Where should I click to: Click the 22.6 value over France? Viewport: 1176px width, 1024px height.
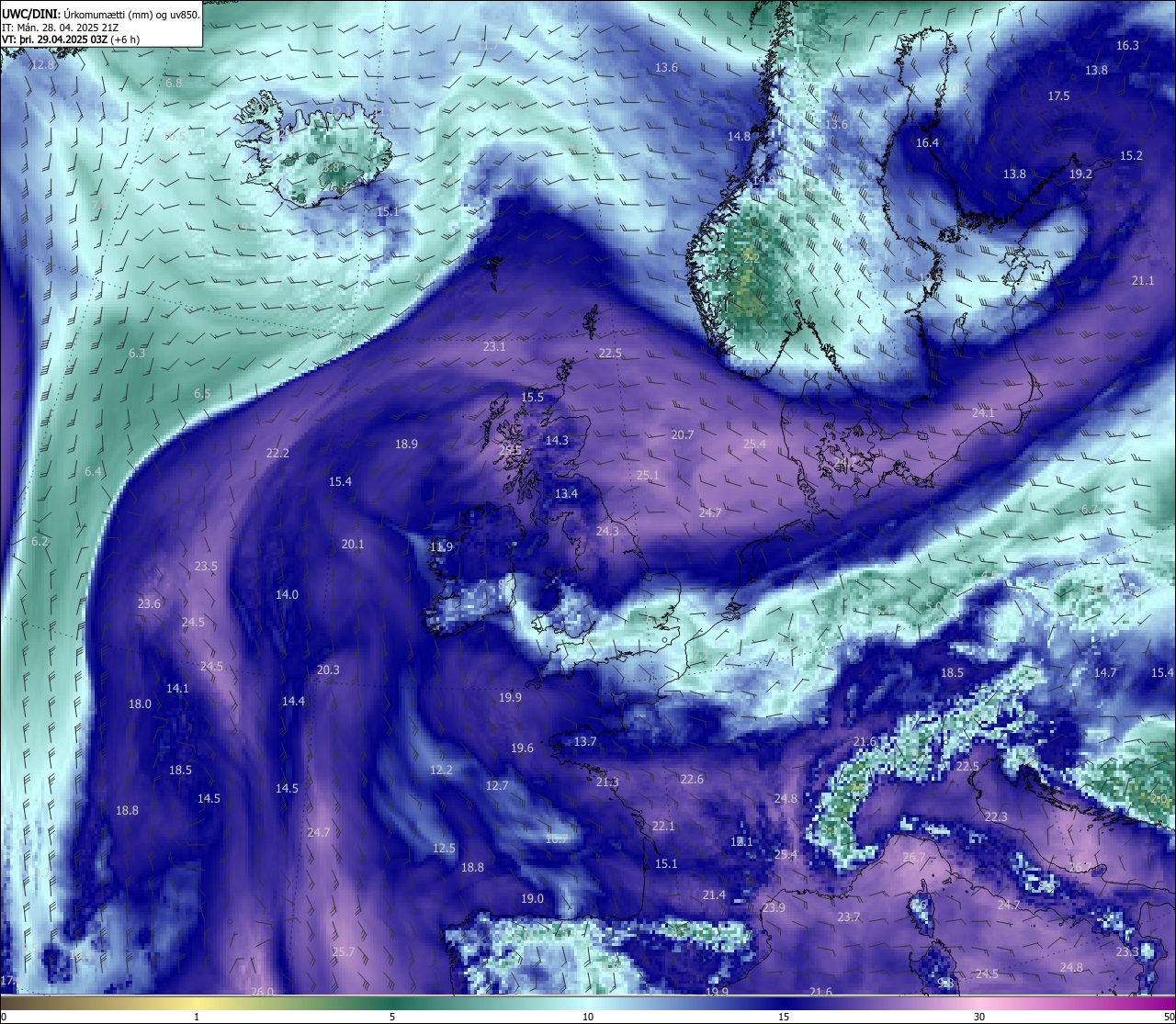coord(692,780)
